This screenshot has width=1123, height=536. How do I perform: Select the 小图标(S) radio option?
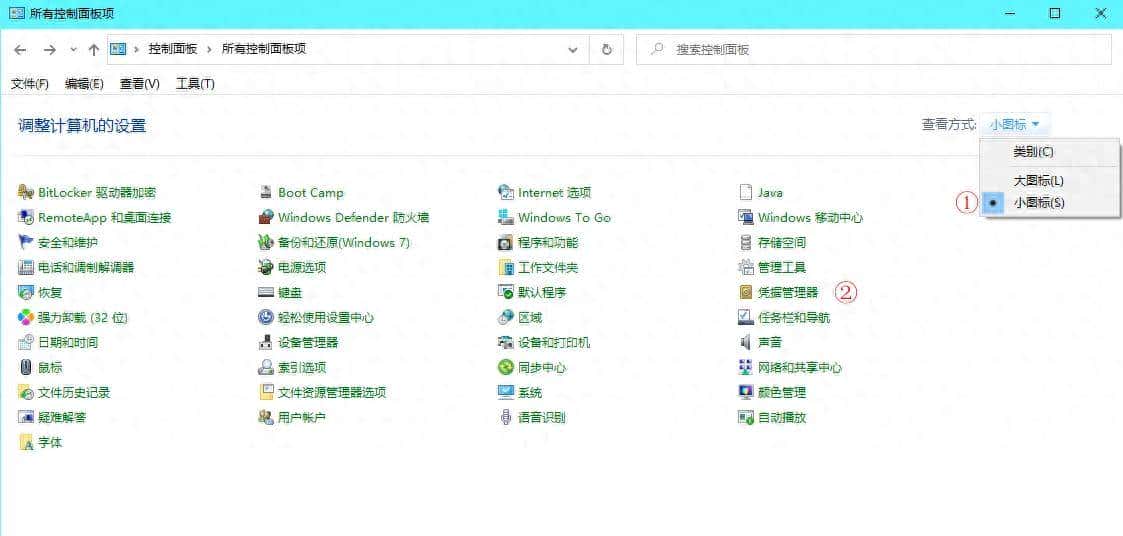pos(1038,202)
